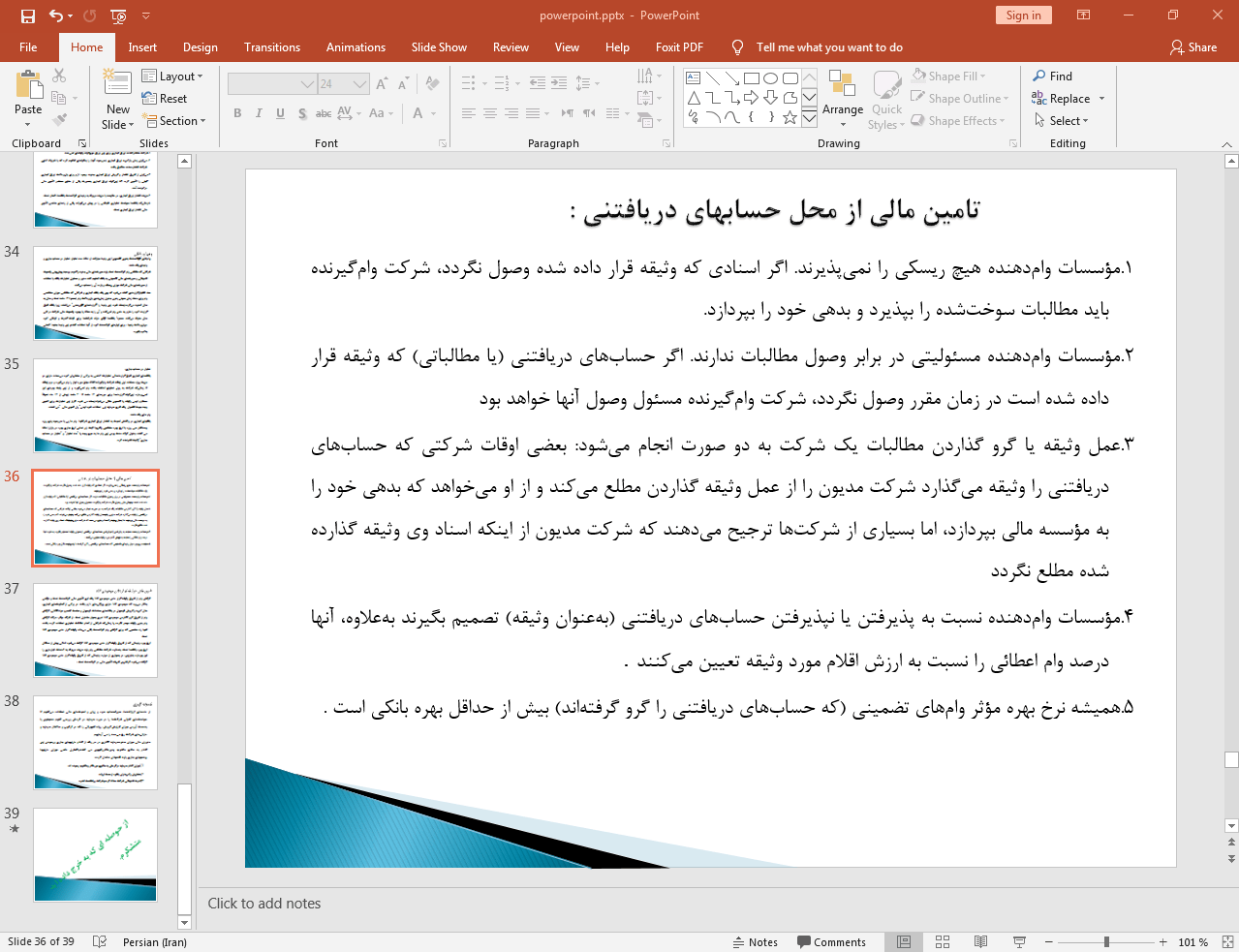
Task: Select the Star shape in gallery
Action: click(x=790, y=117)
